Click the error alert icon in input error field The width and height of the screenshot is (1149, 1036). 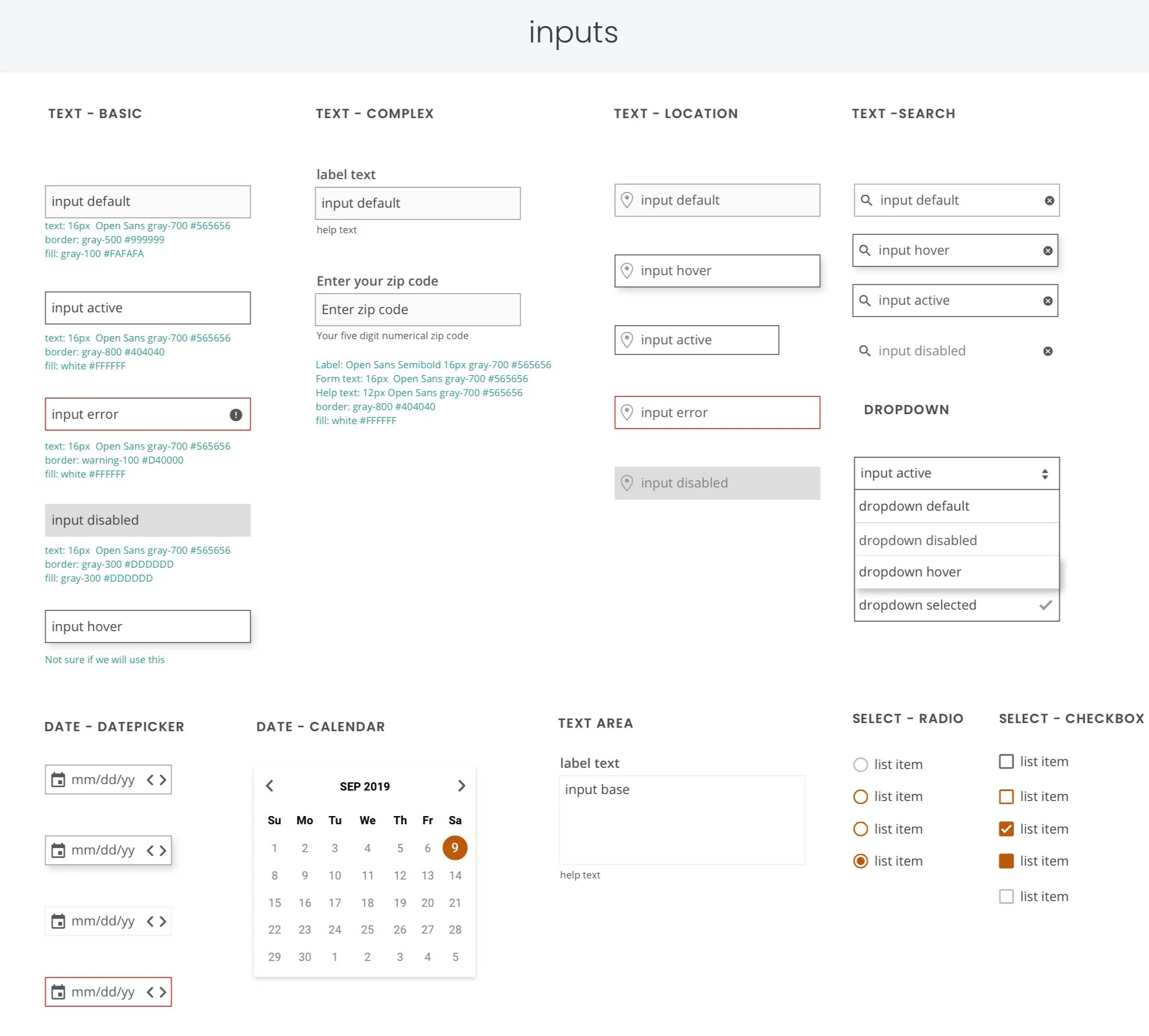click(236, 415)
